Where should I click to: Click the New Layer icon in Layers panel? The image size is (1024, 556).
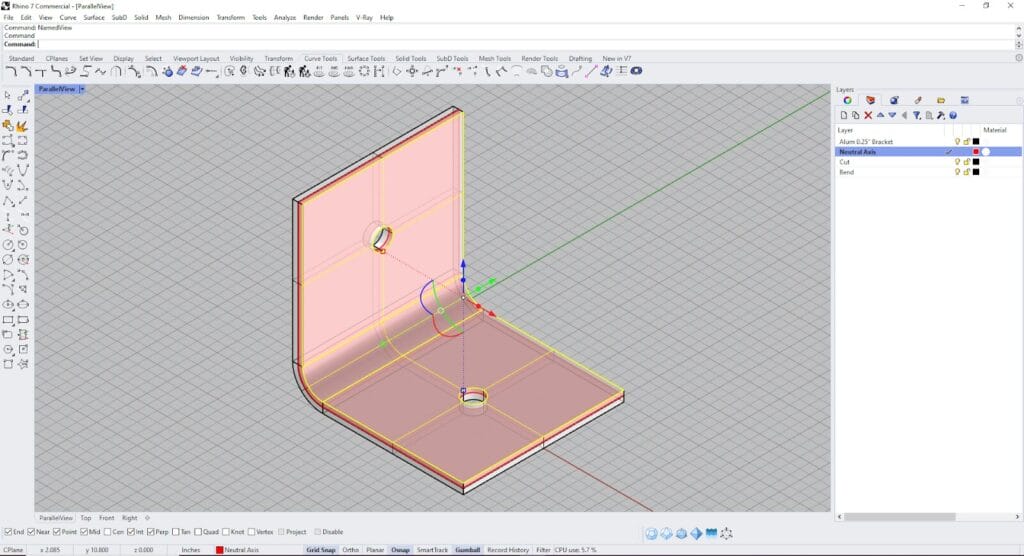(843, 115)
